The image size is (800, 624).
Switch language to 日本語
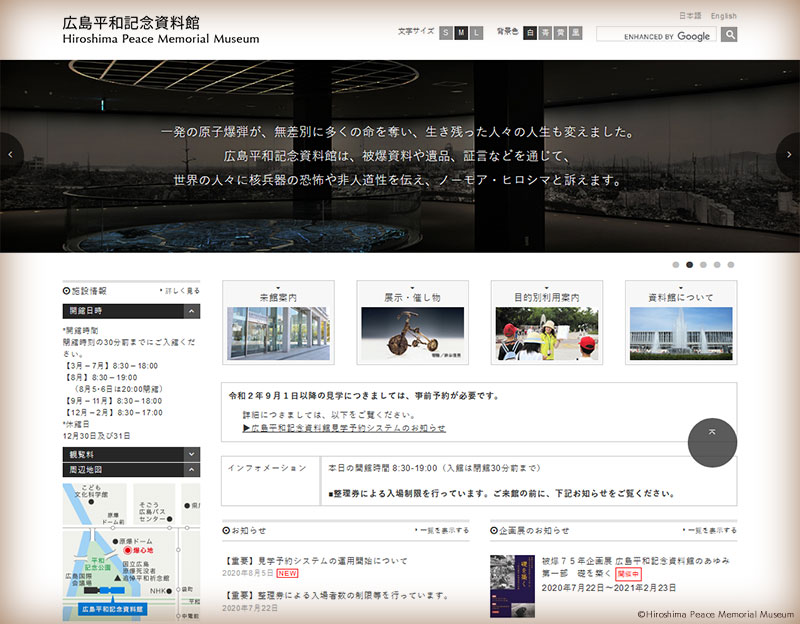coord(690,16)
